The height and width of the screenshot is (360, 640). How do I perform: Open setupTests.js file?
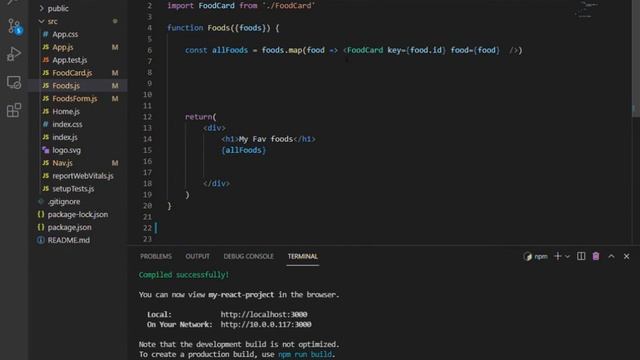[x=73, y=189]
